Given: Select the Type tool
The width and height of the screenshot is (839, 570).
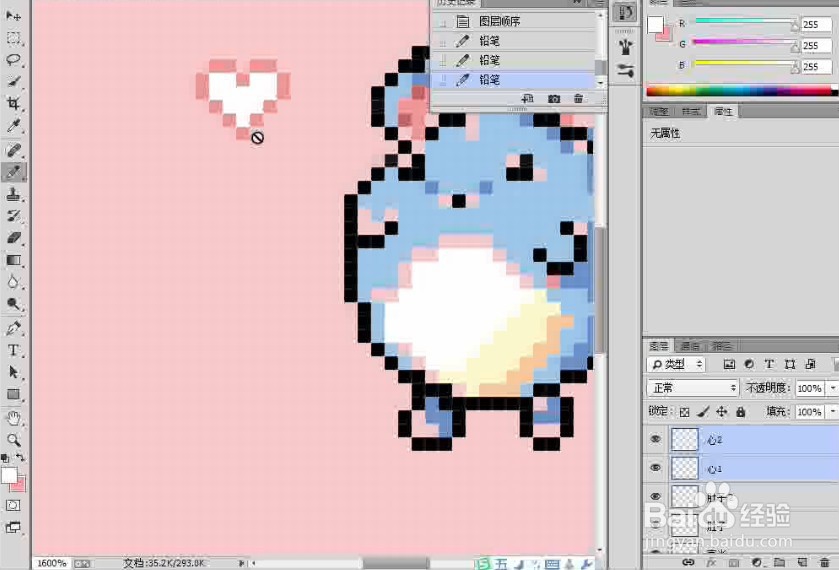Looking at the screenshot, I should [x=13, y=350].
